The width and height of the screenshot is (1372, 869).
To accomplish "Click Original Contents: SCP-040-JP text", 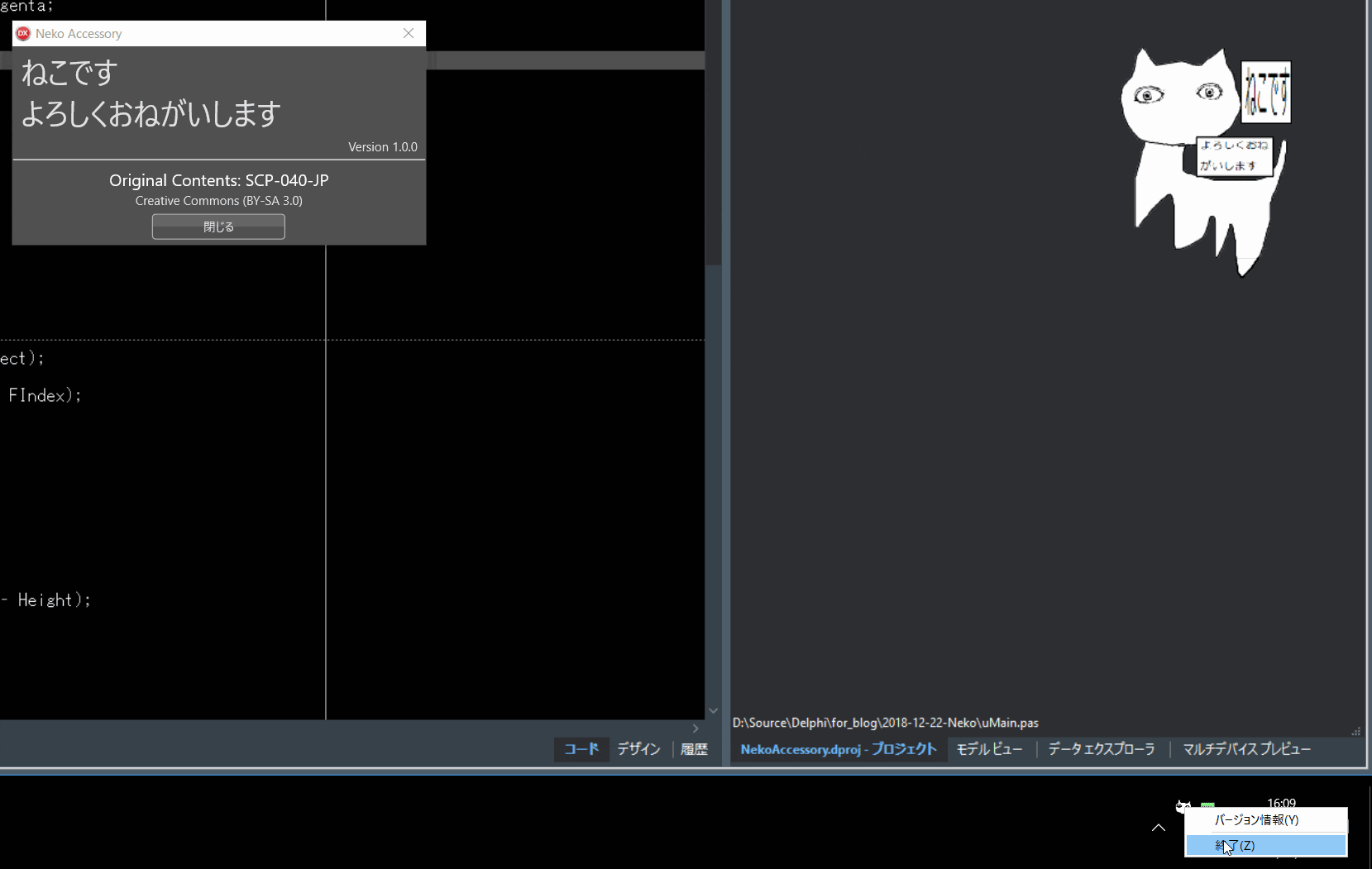I will click(x=219, y=180).
